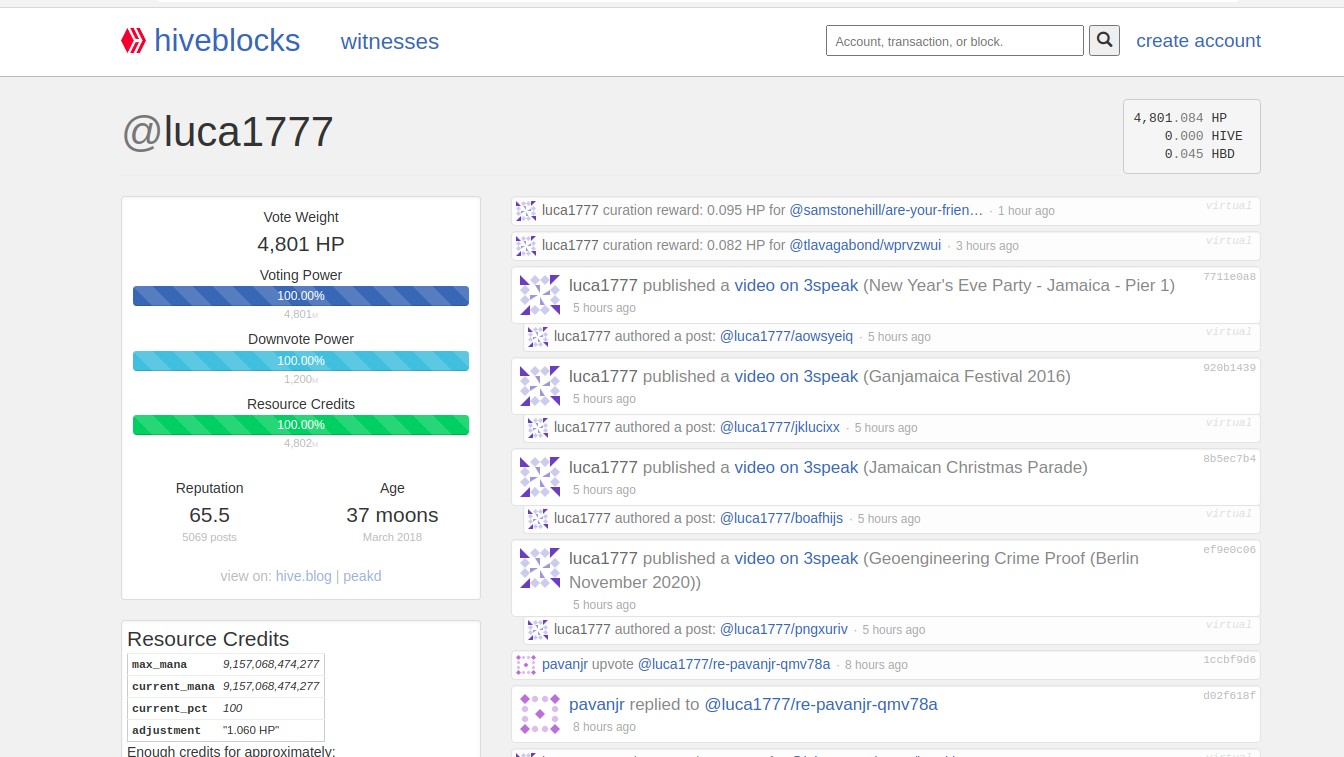This screenshot has width=1344, height=757.
Task: Click avatar beside tlavagabond curation reward
Action: [526, 246]
